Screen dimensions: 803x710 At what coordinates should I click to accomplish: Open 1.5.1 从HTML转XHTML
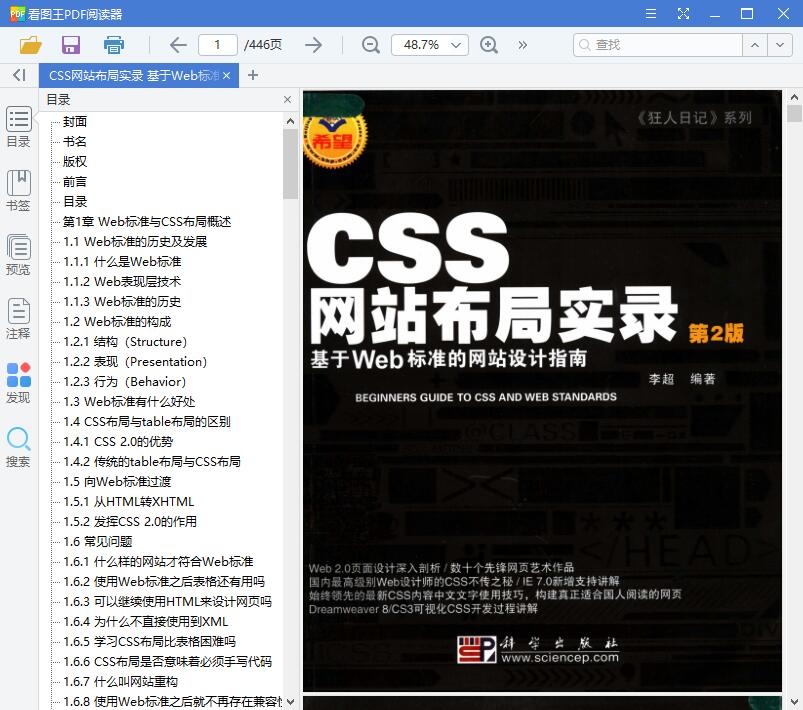point(129,501)
